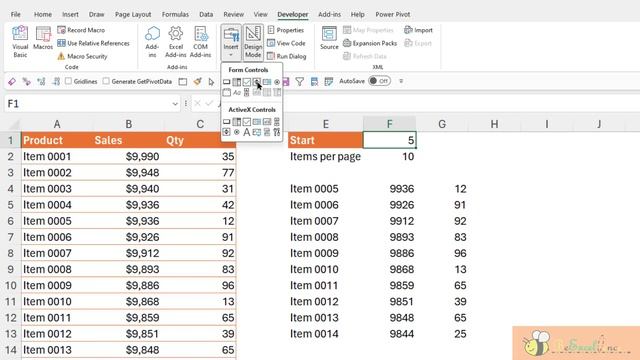
Task: Open the Page Layout tab
Action: pos(133,14)
